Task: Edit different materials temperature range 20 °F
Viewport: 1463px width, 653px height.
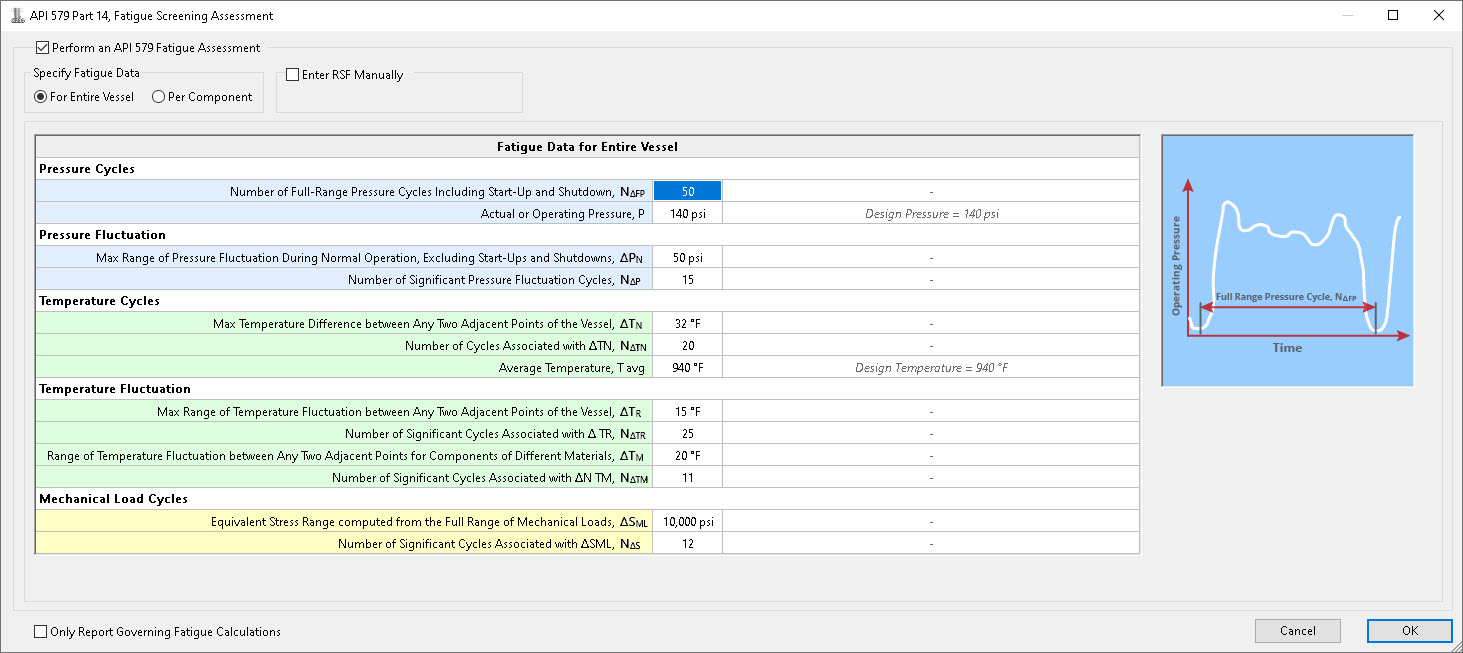Action: 687,455
